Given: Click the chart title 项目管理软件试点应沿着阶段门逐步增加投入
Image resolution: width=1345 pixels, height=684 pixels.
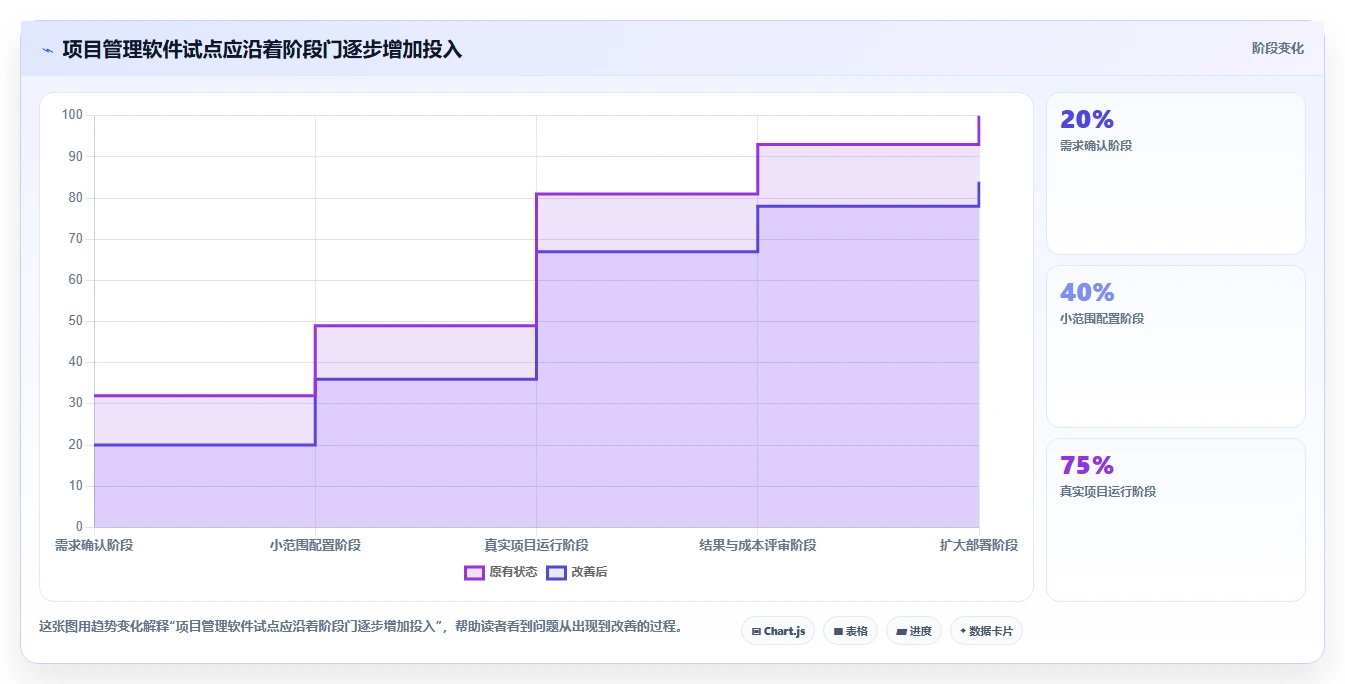Looking at the screenshot, I should pos(262,49).
